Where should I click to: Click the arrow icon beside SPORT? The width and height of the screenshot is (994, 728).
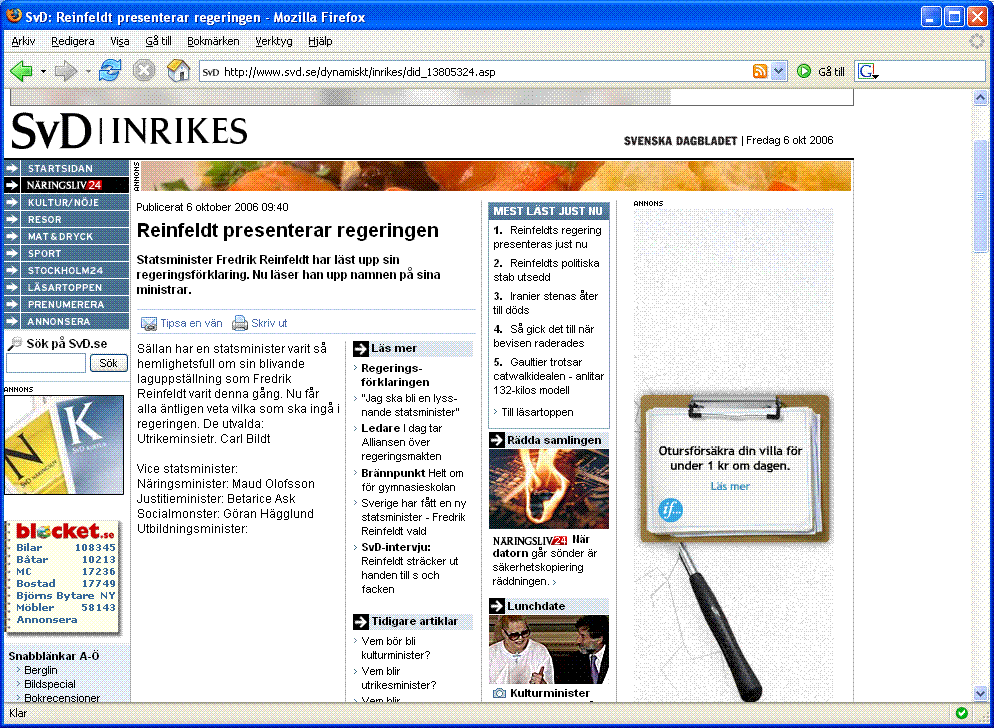12,253
